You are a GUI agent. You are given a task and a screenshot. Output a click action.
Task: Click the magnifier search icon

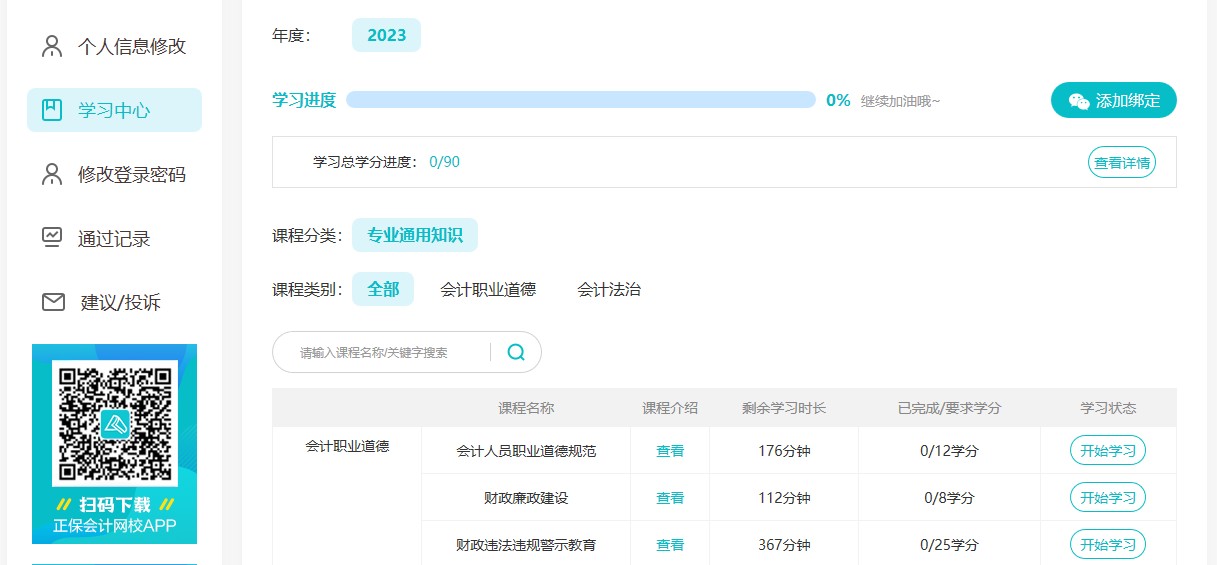[x=516, y=352]
